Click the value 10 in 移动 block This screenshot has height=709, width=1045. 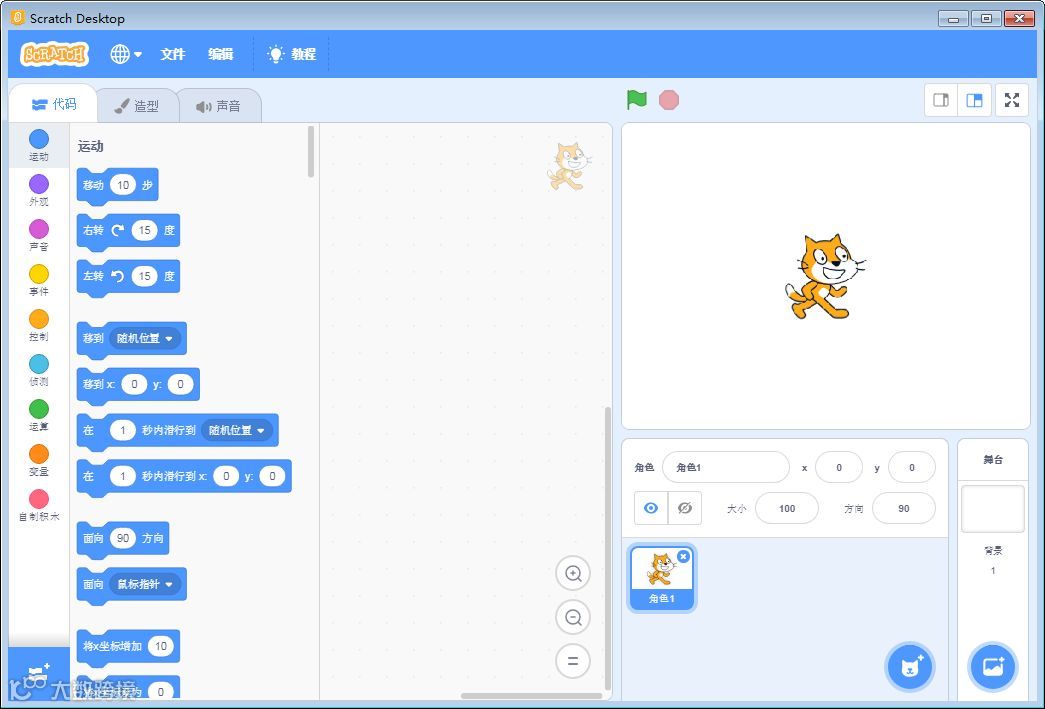tap(123, 185)
